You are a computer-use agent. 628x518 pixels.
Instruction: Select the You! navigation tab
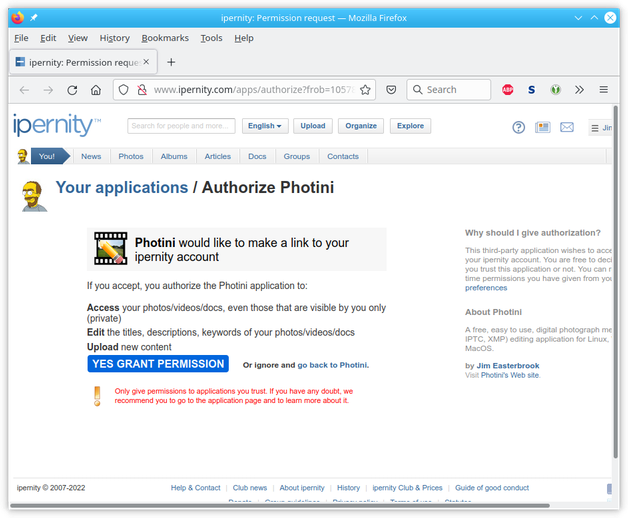[x=50, y=156]
